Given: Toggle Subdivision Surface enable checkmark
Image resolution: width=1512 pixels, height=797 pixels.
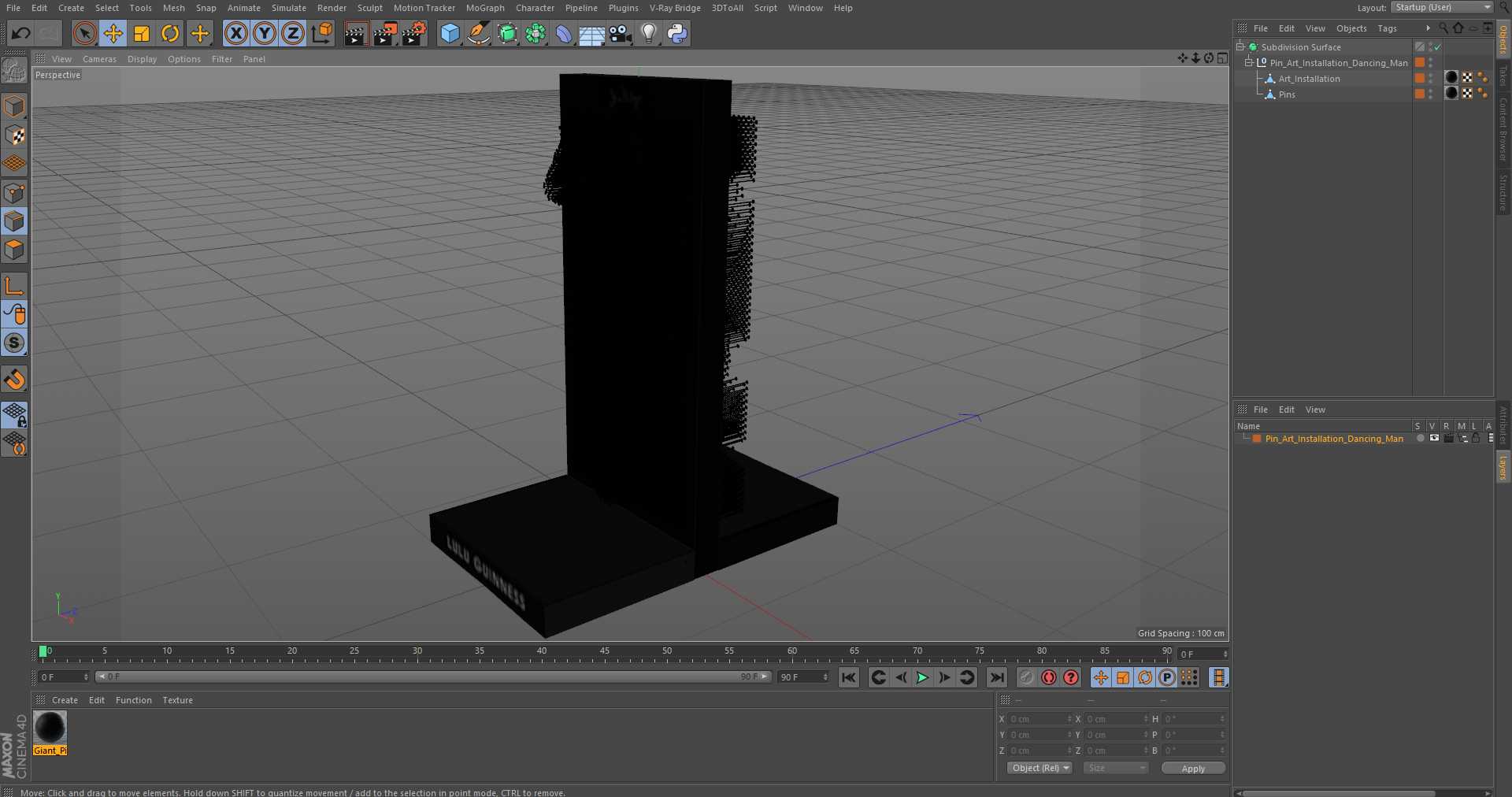Looking at the screenshot, I should (1437, 47).
